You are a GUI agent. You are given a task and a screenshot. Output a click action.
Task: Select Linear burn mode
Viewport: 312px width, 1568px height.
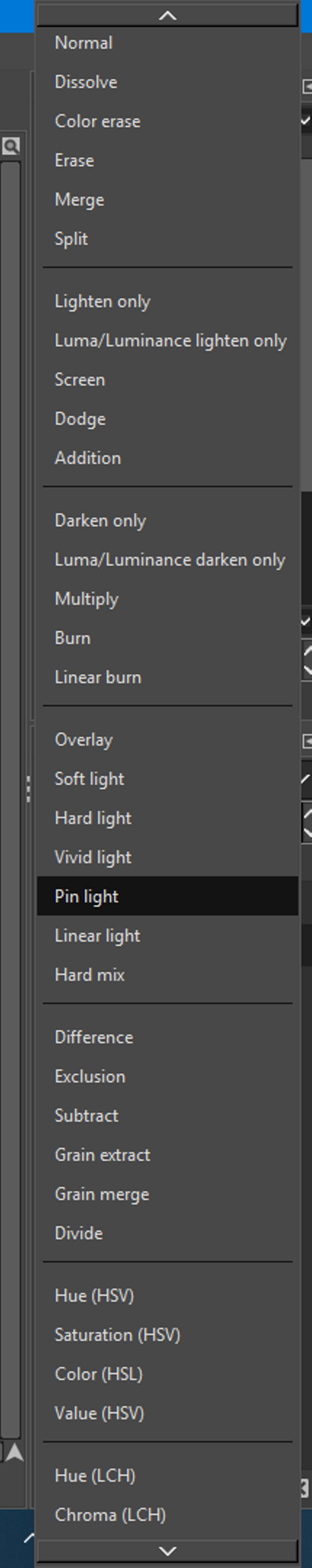click(167, 677)
